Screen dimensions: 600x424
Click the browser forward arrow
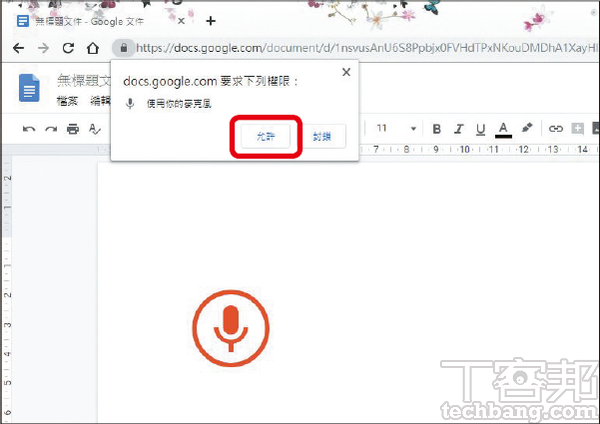pyautogui.click(x=44, y=48)
